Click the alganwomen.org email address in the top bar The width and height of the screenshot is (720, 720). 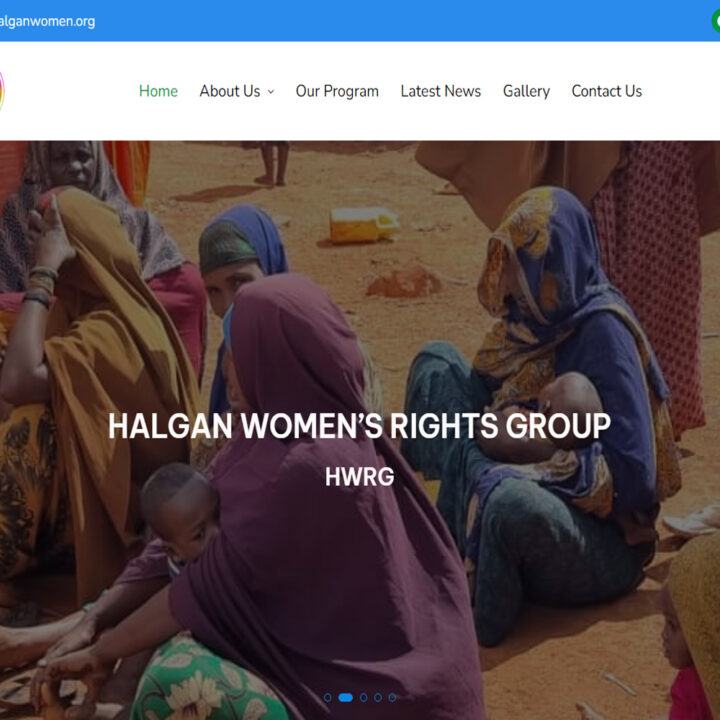tap(47, 22)
